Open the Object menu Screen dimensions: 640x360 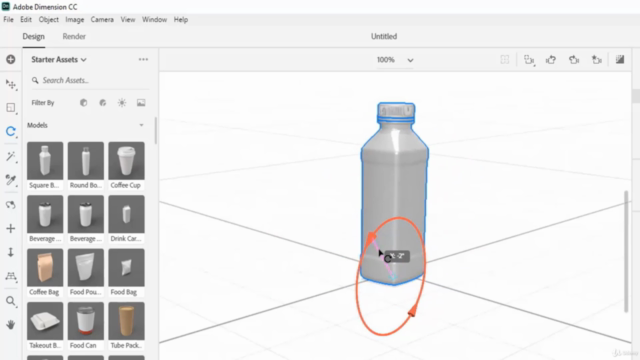click(x=49, y=20)
